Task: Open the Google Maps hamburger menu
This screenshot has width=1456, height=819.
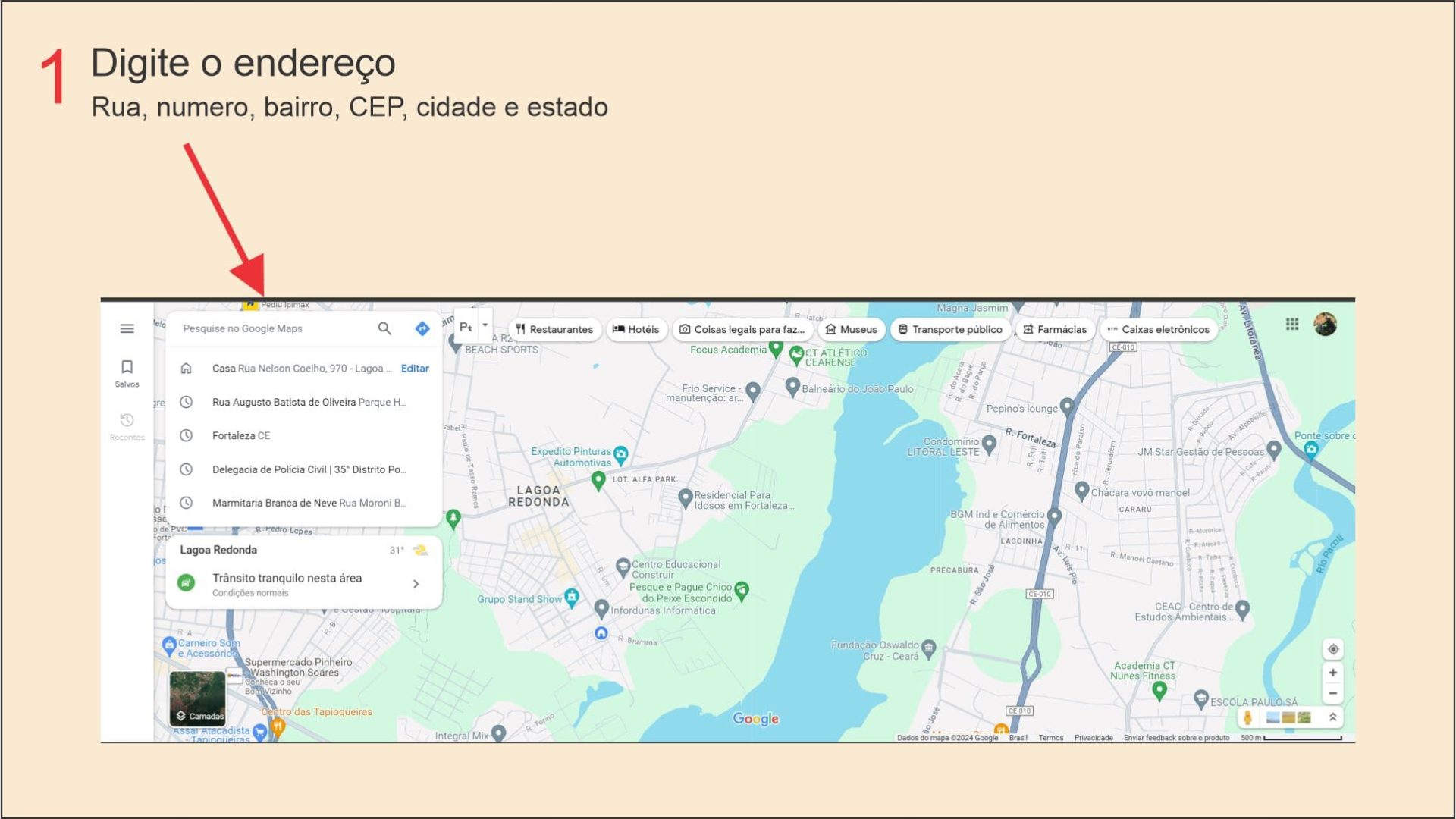Action: [127, 328]
